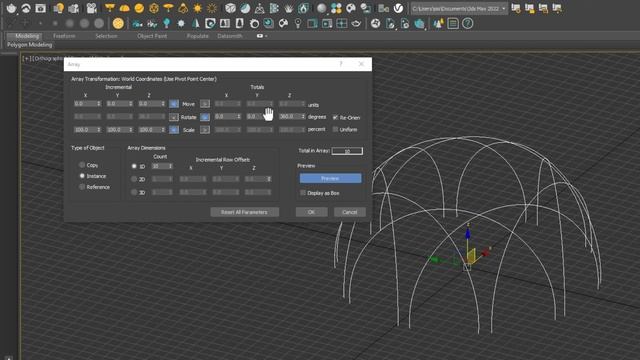Click the teapot render icon in top toolbar
Screen dimensions: 640x360
pos(11,8)
